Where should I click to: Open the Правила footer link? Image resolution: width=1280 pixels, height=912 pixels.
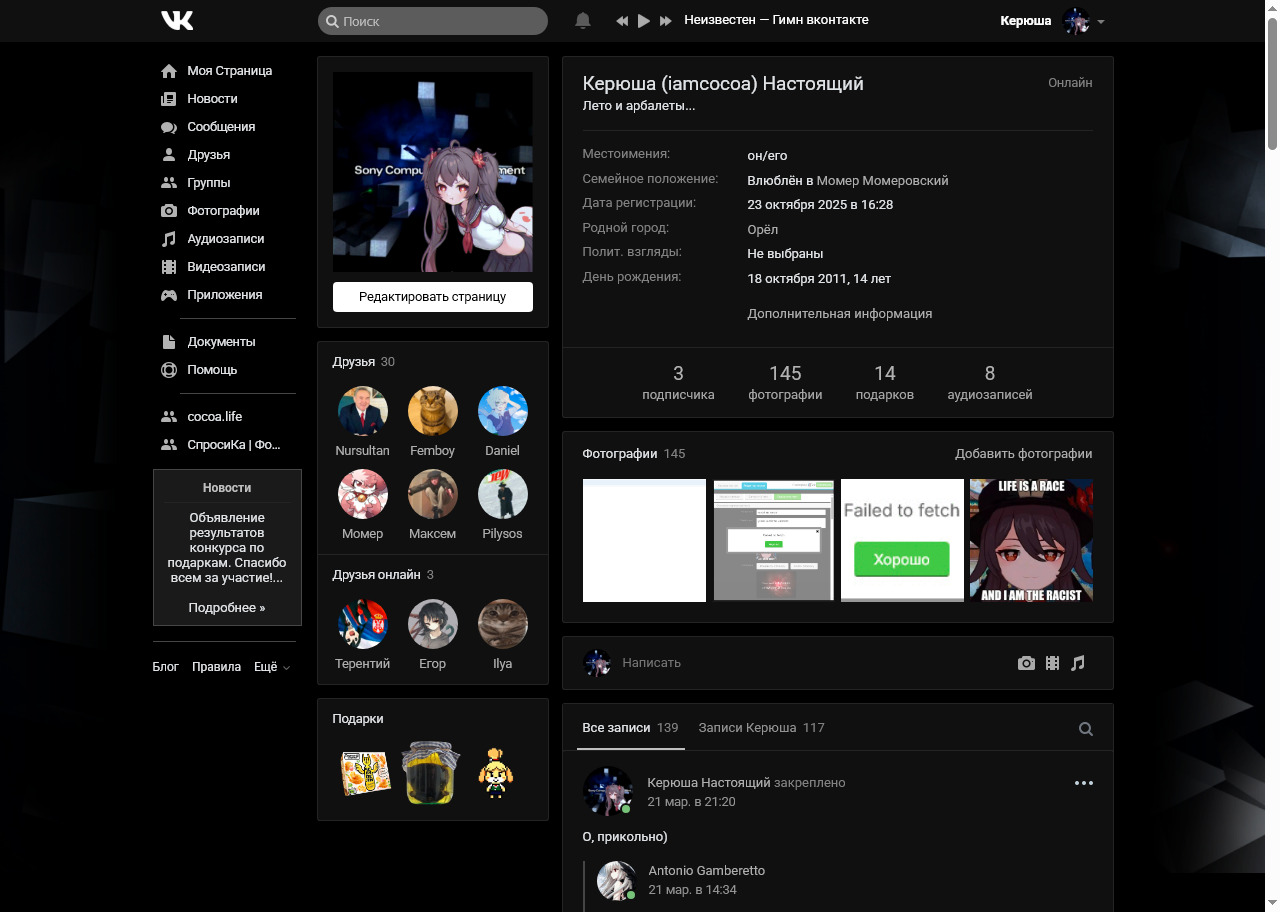pos(216,667)
